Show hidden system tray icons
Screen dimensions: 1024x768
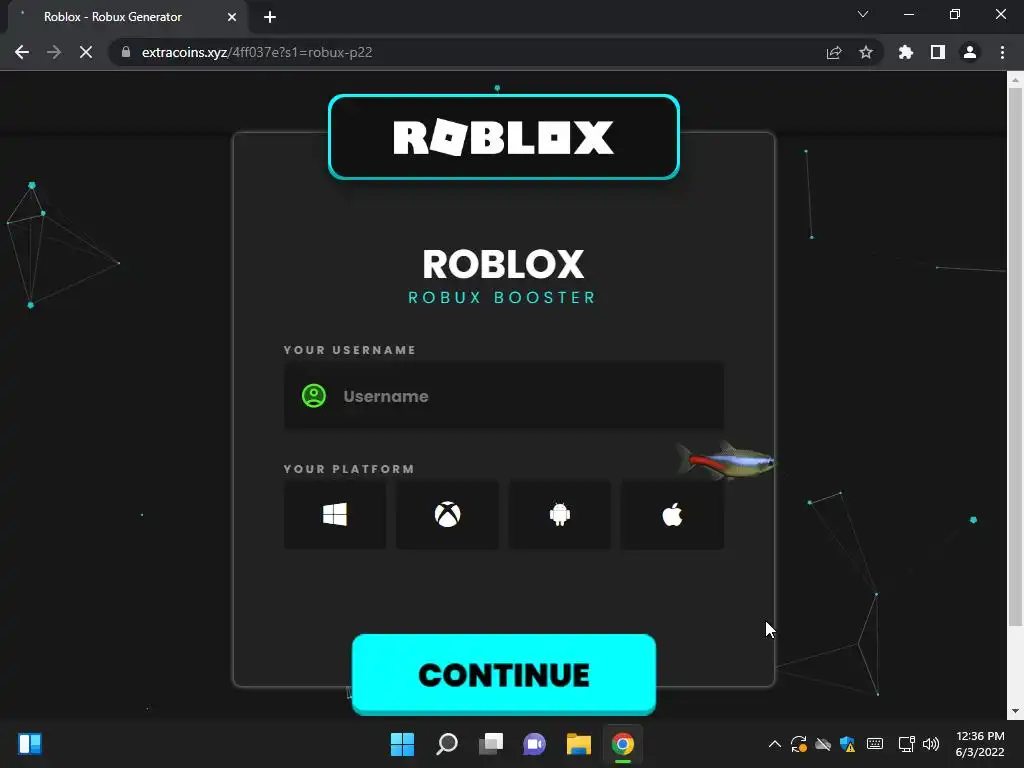click(x=775, y=744)
